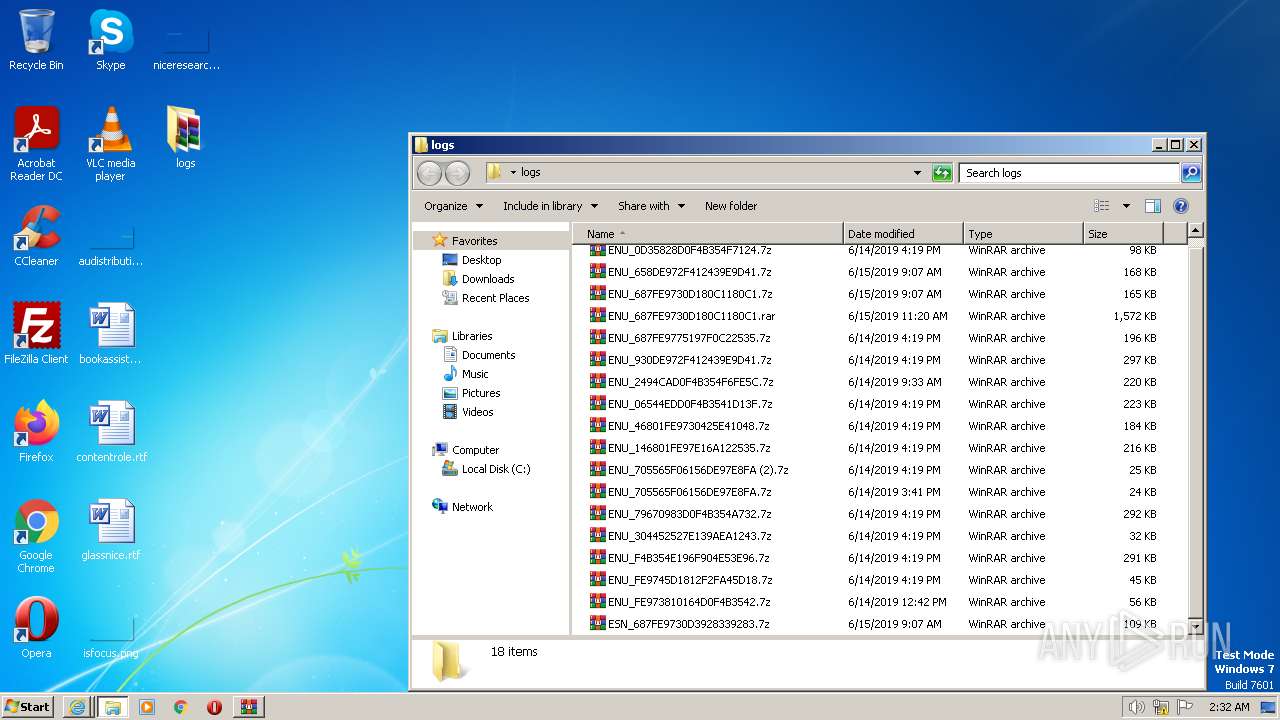
Task: Select isfocus.png desktop file
Action: click(111, 637)
